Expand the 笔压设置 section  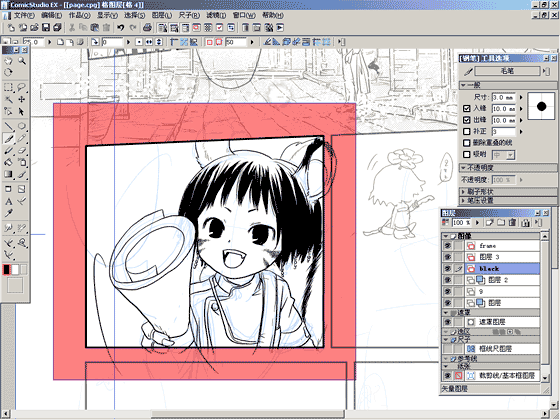(x=463, y=200)
